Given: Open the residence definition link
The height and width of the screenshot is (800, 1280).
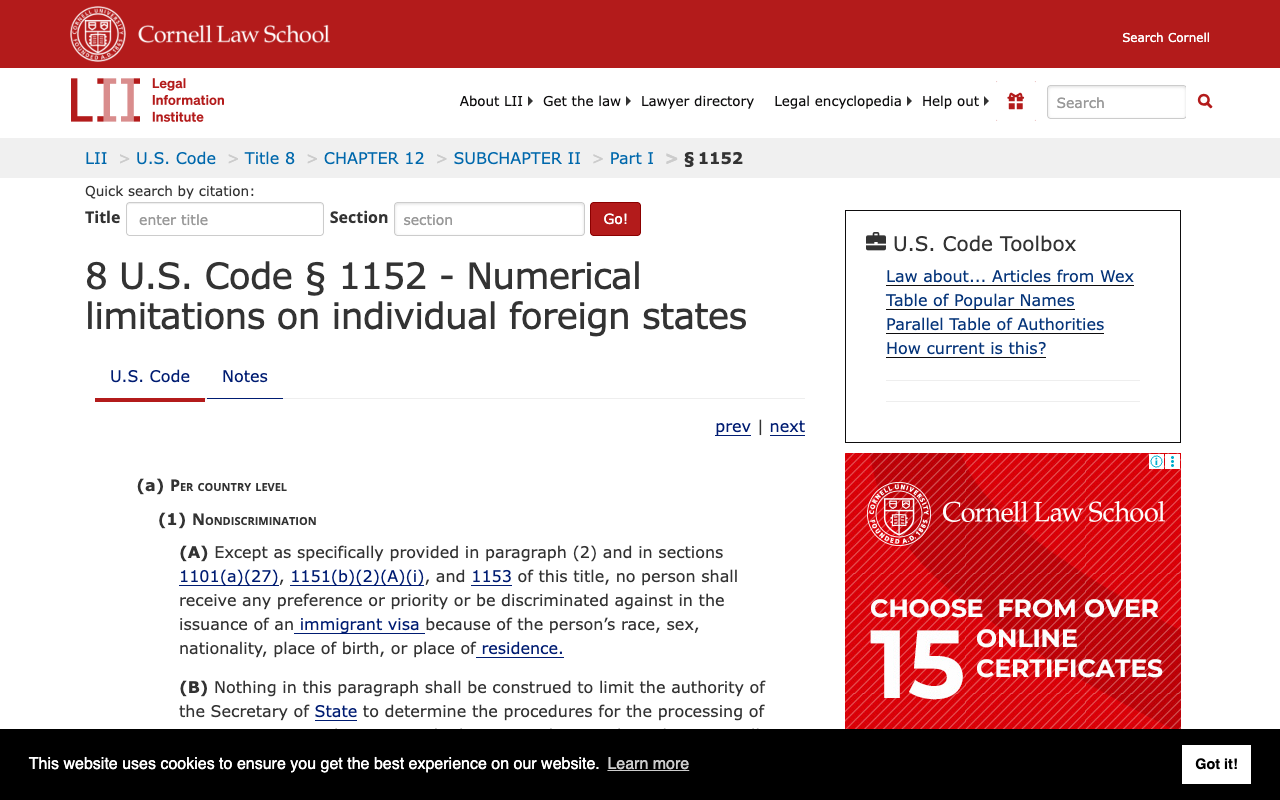Looking at the screenshot, I should coord(520,649).
